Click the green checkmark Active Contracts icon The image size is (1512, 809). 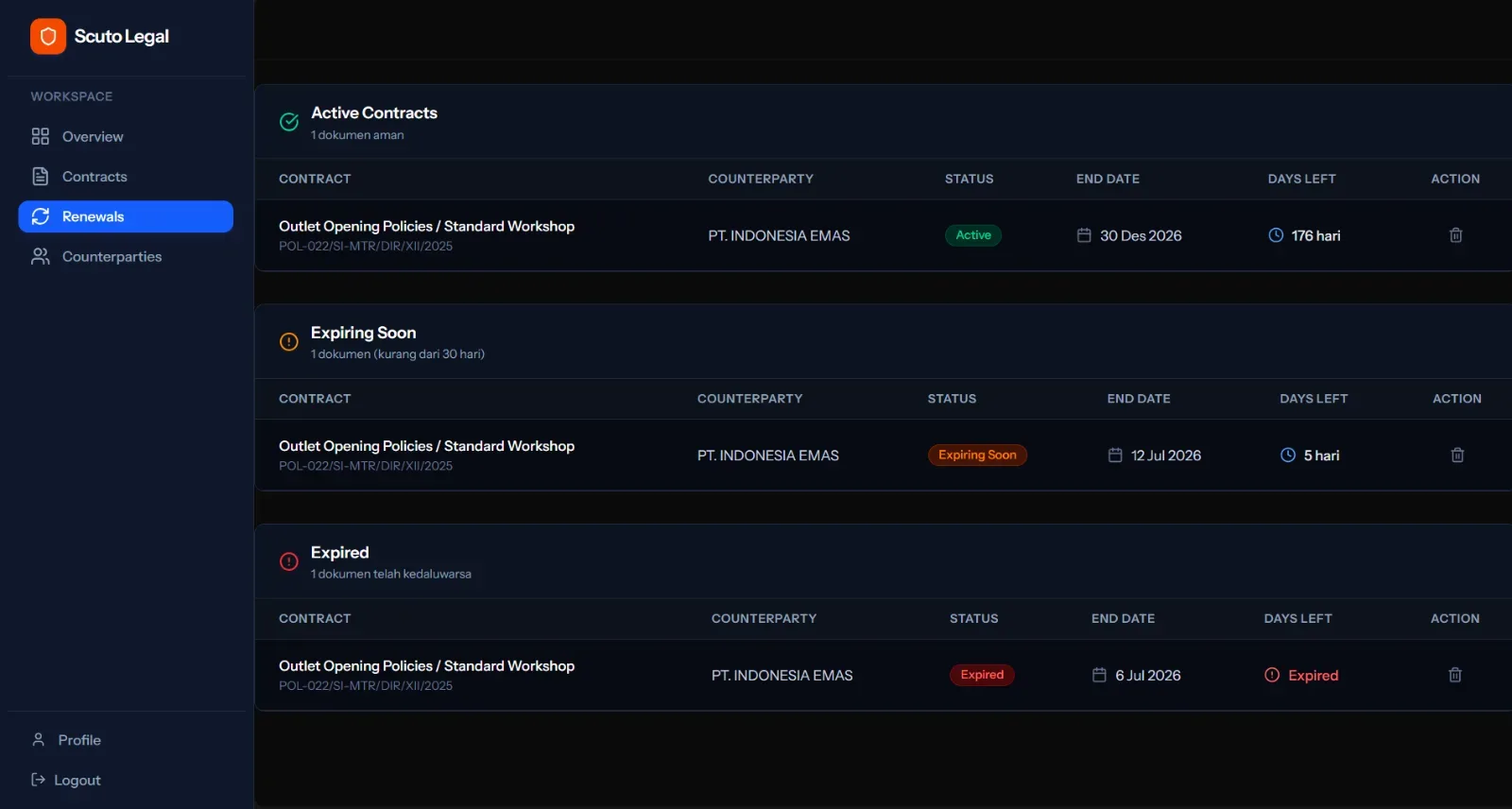click(x=289, y=122)
